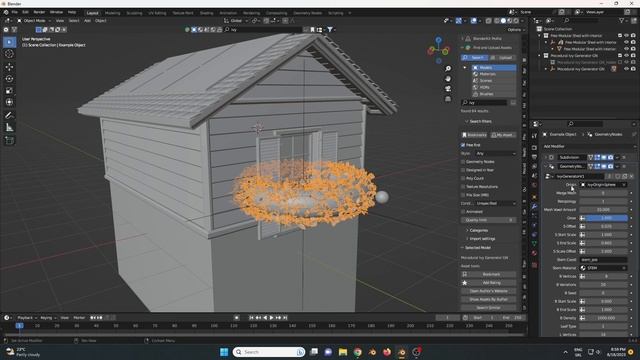Open the Add Modifier dropdown

point(589,146)
